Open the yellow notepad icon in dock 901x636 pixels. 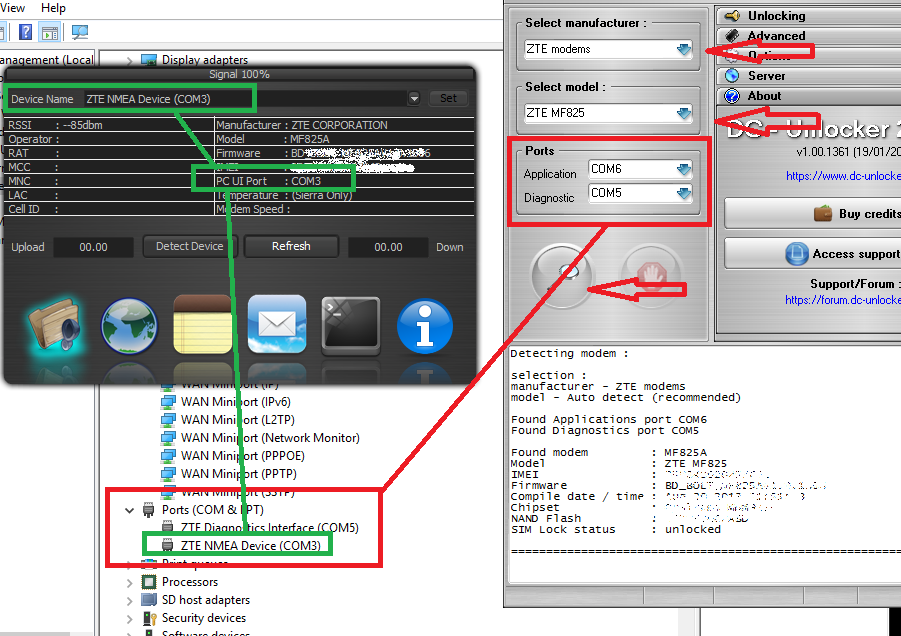[202, 324]
